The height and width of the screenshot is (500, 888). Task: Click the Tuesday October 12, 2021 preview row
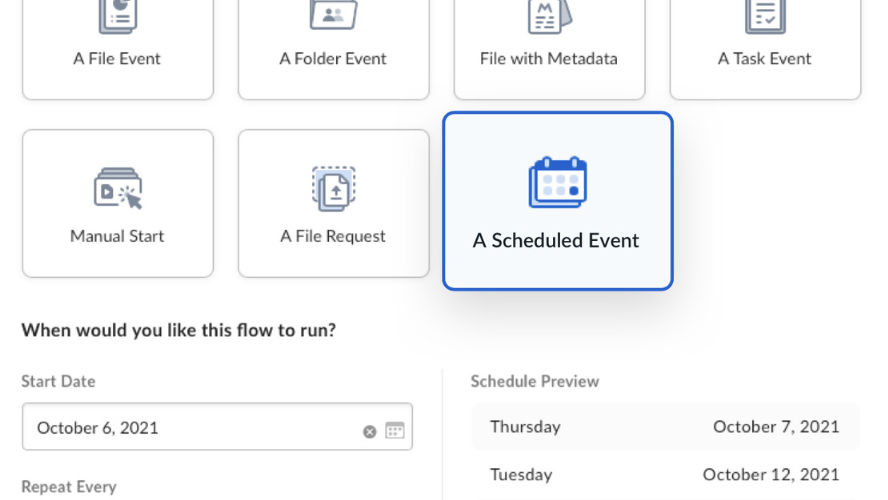click(665, 474)
